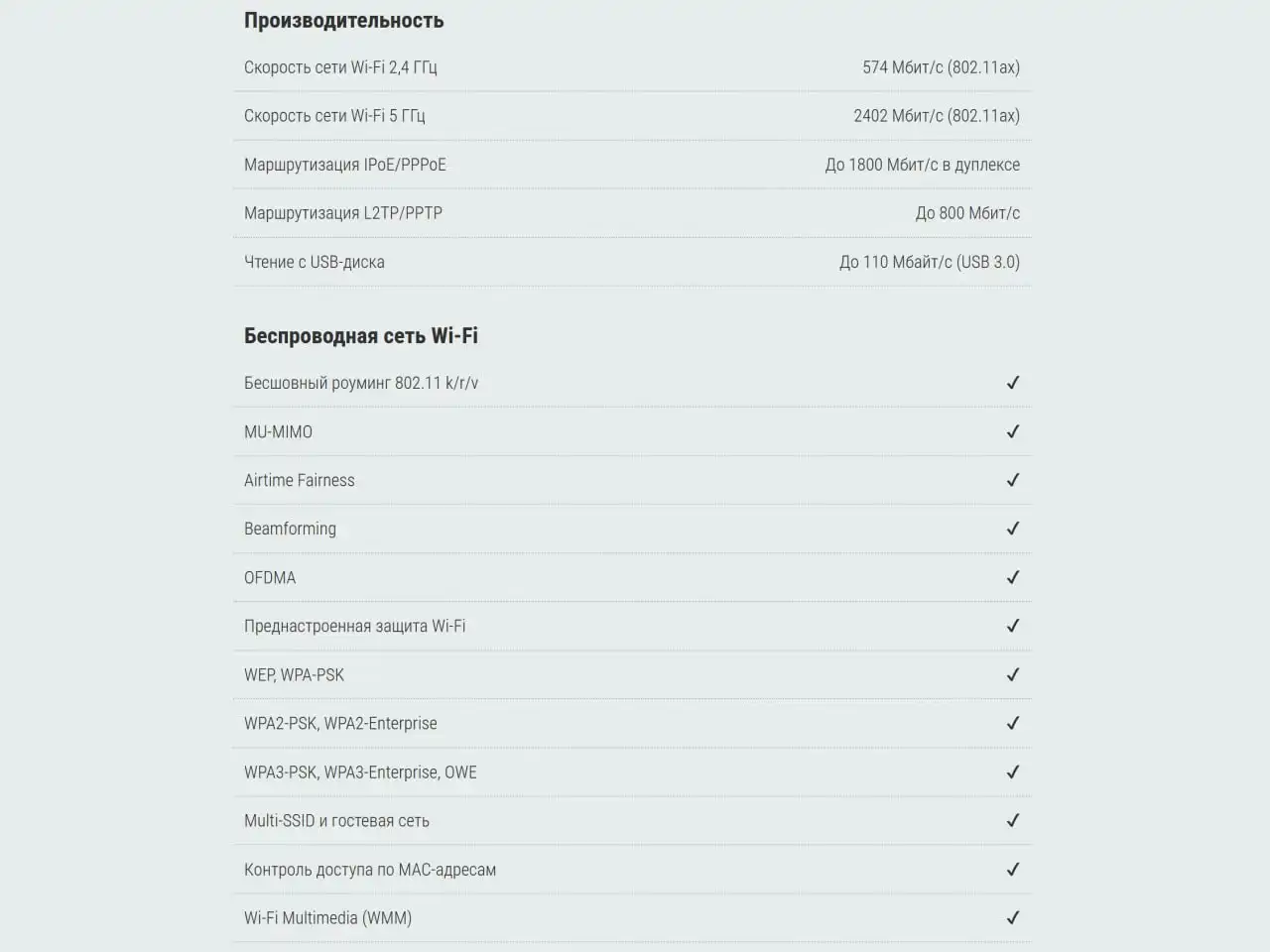Click the Wi-Fi Multimedia (WMM) checkmark

[1013, 917]
